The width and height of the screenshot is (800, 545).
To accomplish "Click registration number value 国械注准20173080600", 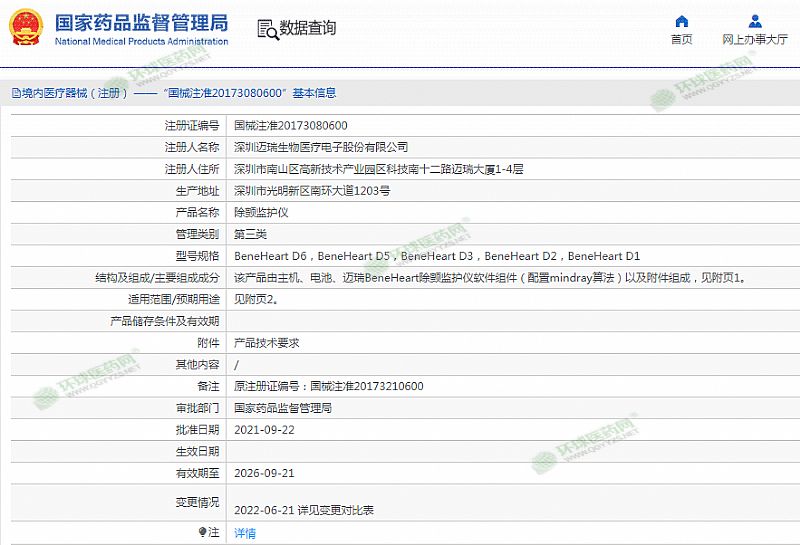I will [x=291, y=125].
